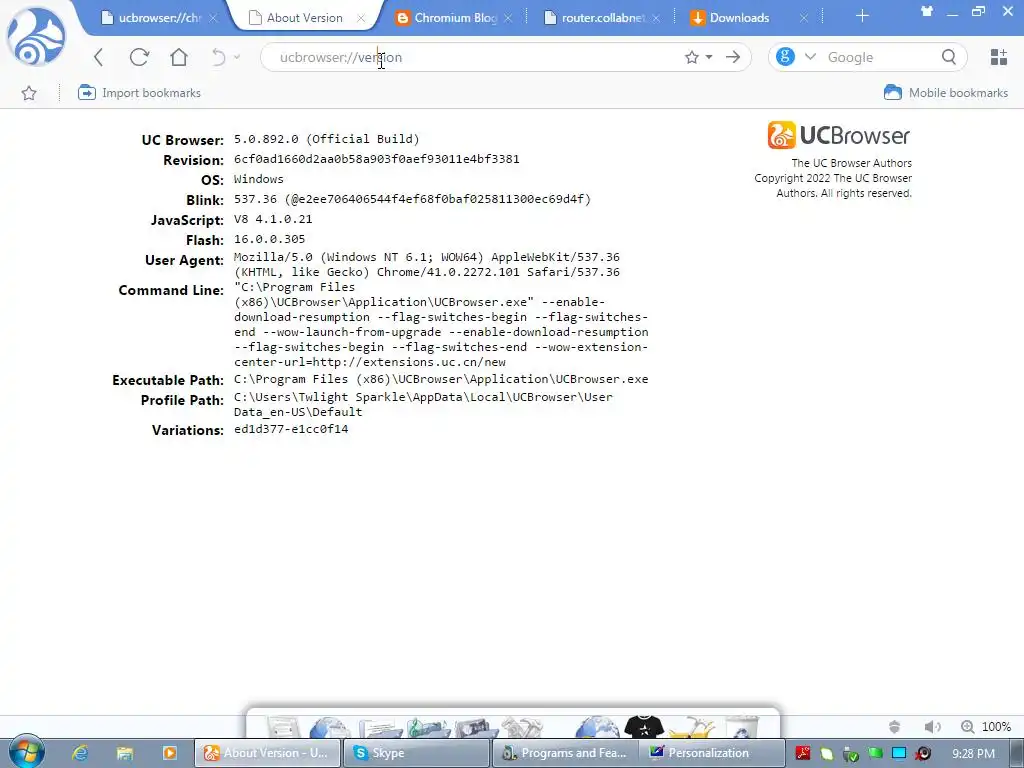The height and width of the screenshot is (768, 1024).
Task: Reload the page with the refresh icon
Action: click(139, 57)
